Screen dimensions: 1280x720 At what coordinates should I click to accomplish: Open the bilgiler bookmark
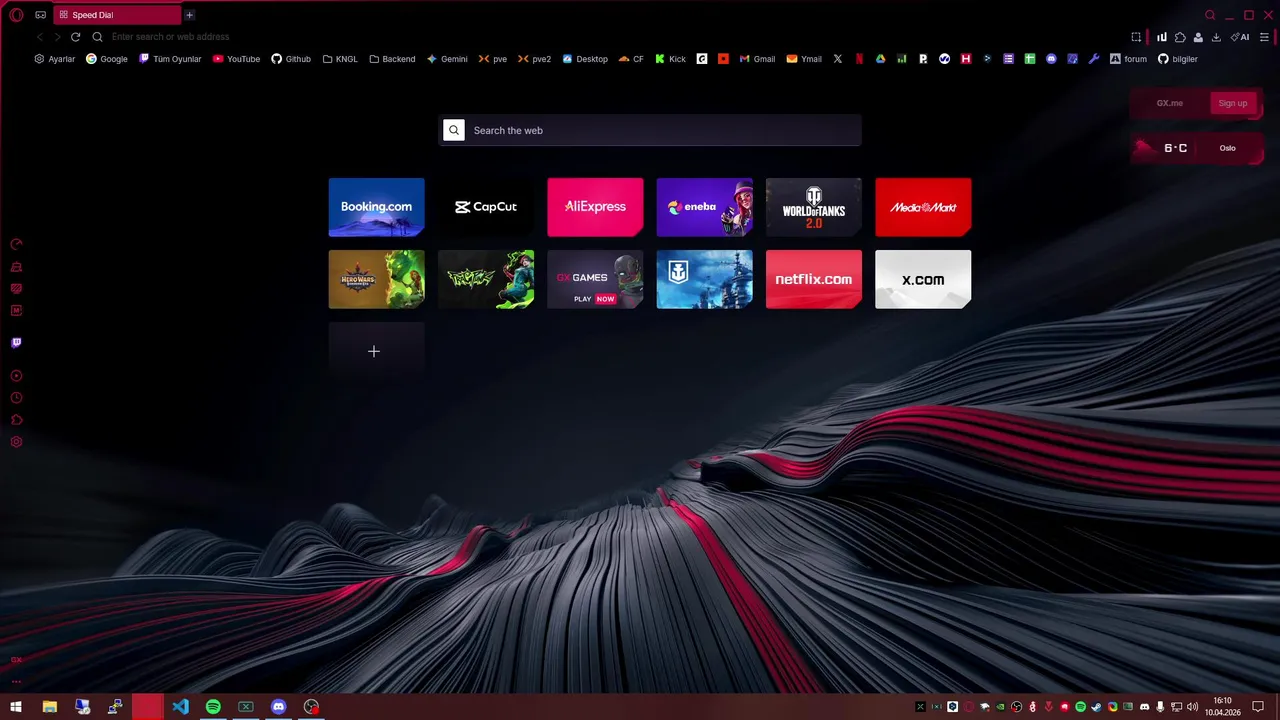click(x=1178, y=59)
